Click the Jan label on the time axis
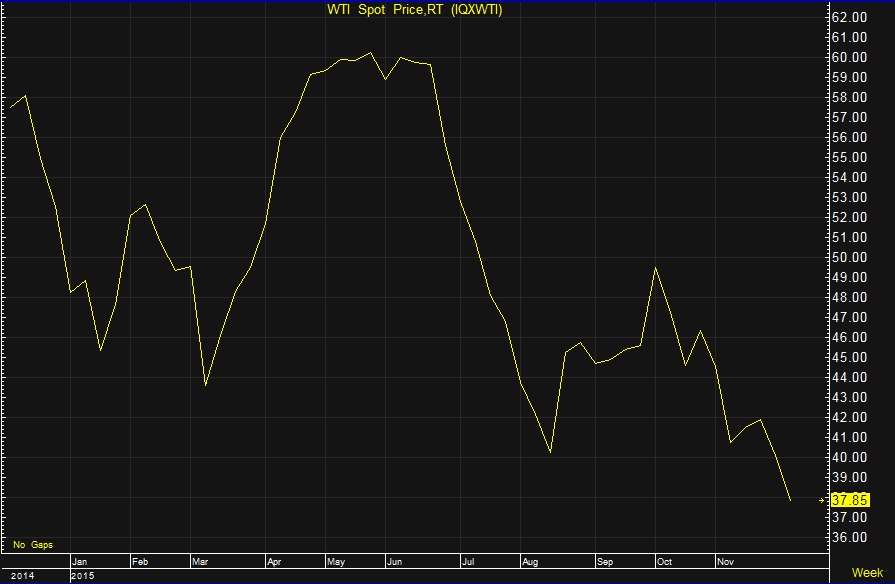 (x=79, y=562)
